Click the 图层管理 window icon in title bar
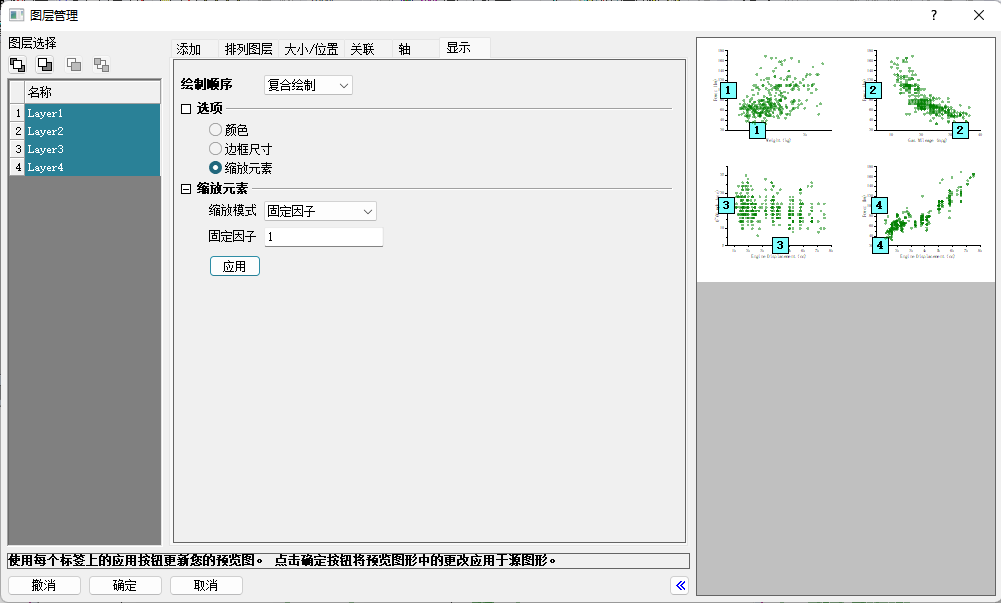1001x603 pixels. [16, 15]
